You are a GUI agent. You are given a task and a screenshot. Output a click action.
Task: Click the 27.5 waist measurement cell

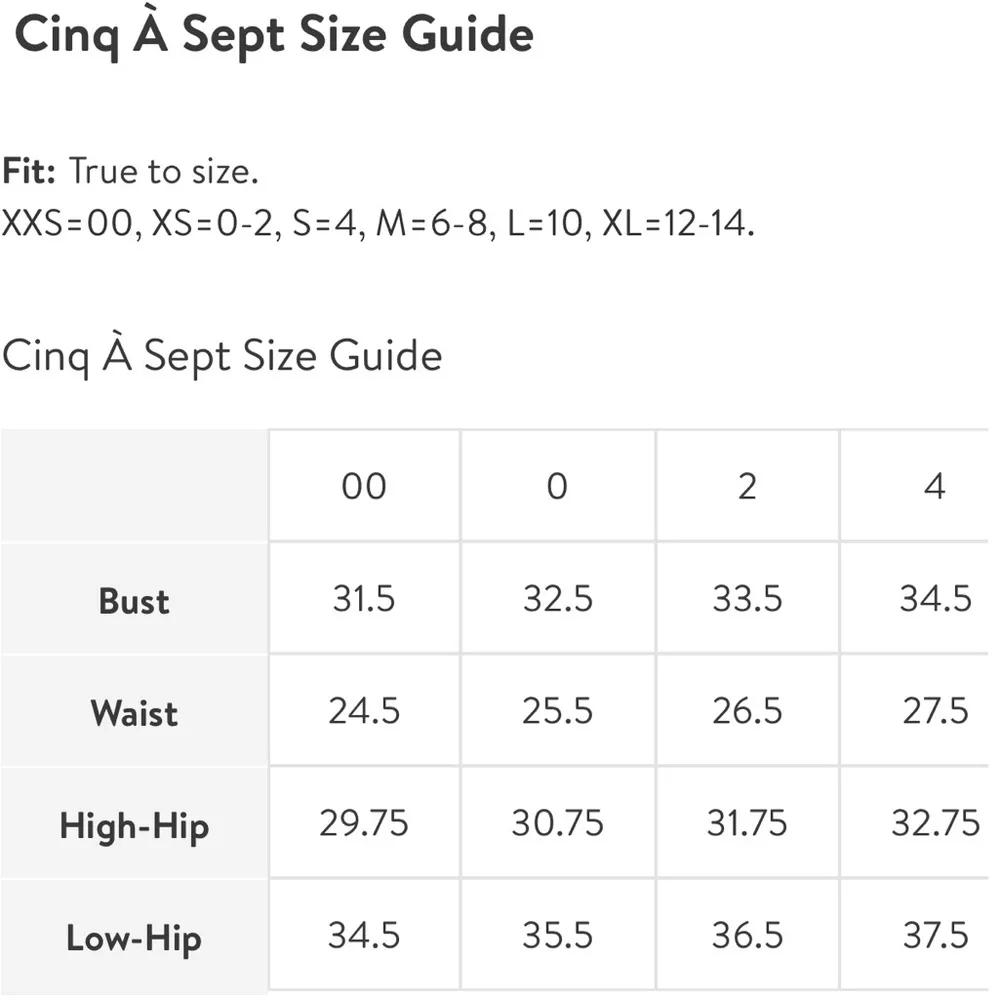tap(934, 711)
